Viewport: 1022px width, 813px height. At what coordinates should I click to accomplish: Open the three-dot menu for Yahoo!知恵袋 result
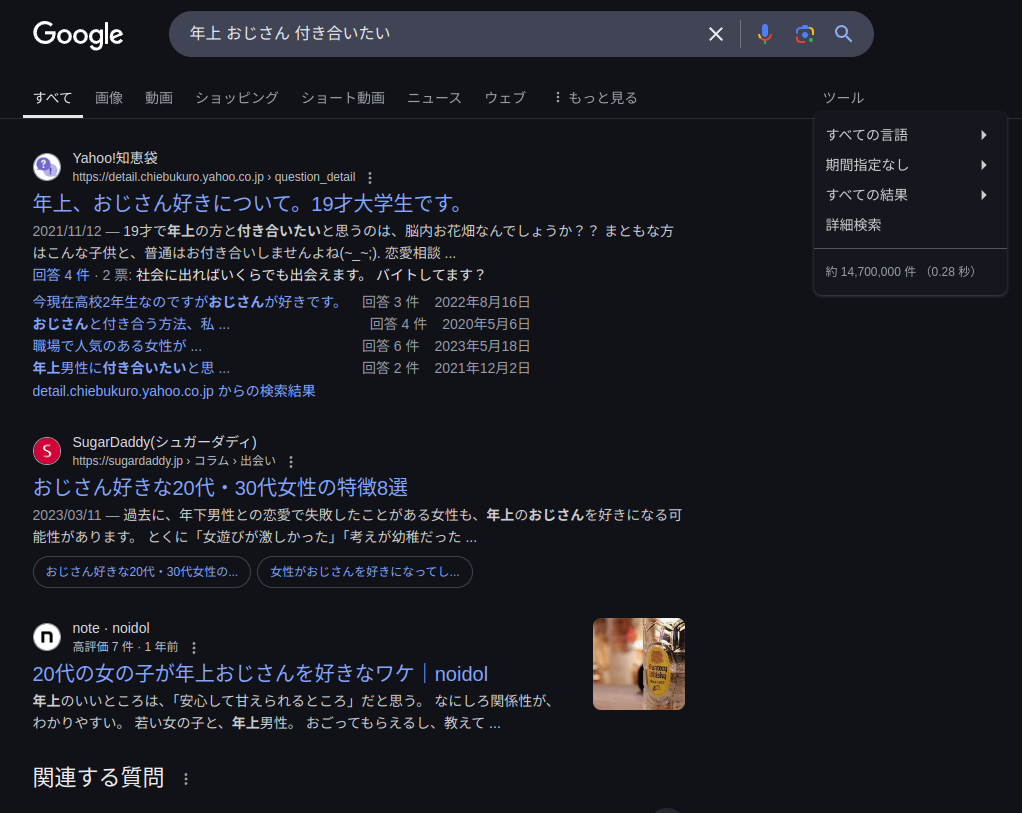tap(369, 178)
